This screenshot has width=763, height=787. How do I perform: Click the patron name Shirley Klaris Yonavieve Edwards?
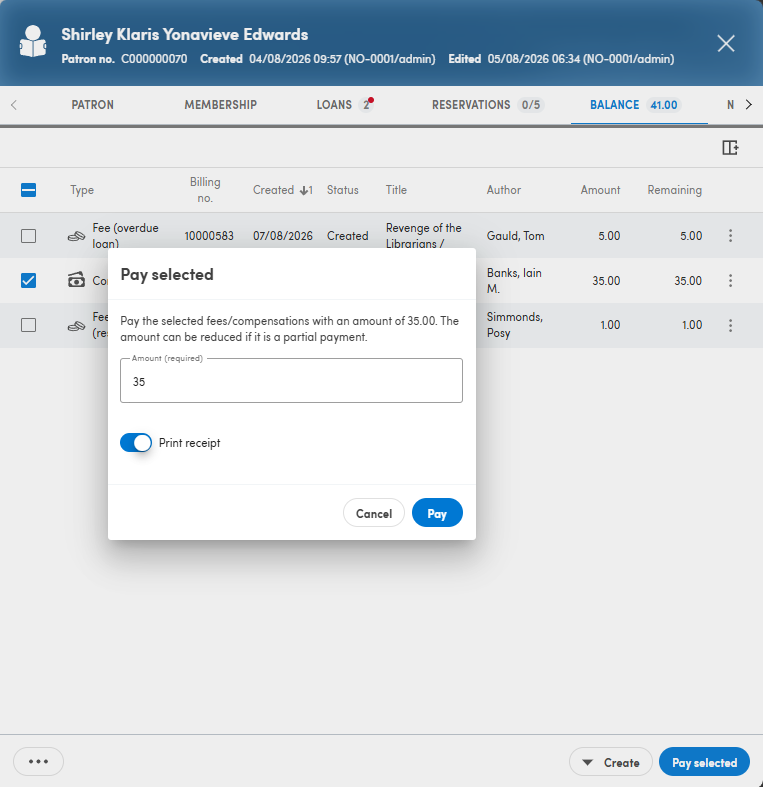click(x=185, y=35)
